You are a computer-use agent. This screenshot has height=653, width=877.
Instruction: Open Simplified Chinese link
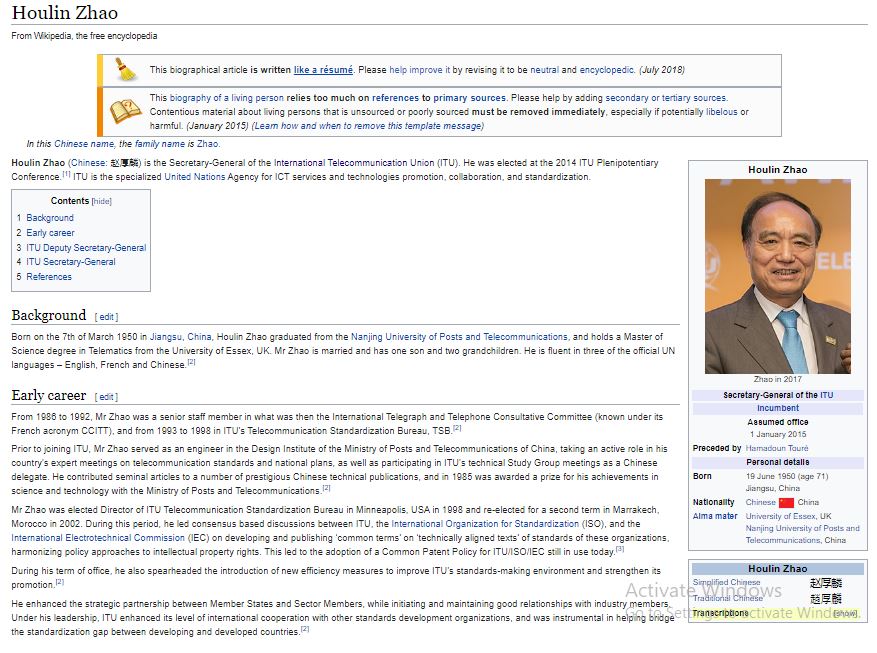[x=726, y=583]
